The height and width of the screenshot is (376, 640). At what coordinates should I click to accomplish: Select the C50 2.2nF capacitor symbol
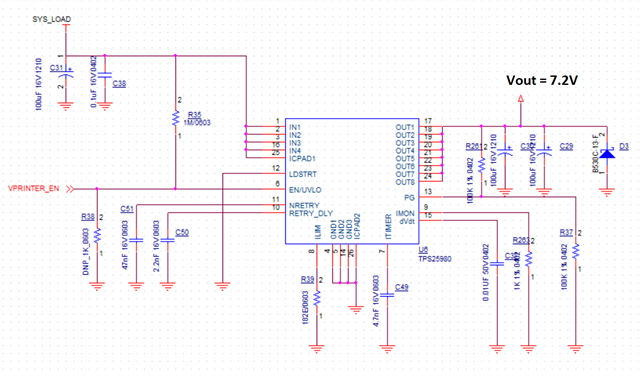[x=168, y=240]
